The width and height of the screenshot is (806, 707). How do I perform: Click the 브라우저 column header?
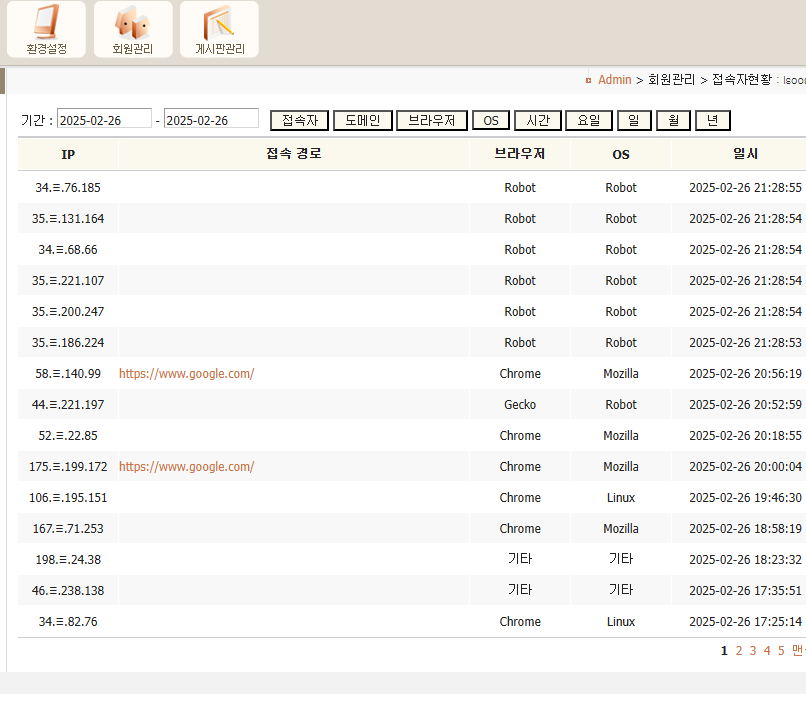click(520, 154)
